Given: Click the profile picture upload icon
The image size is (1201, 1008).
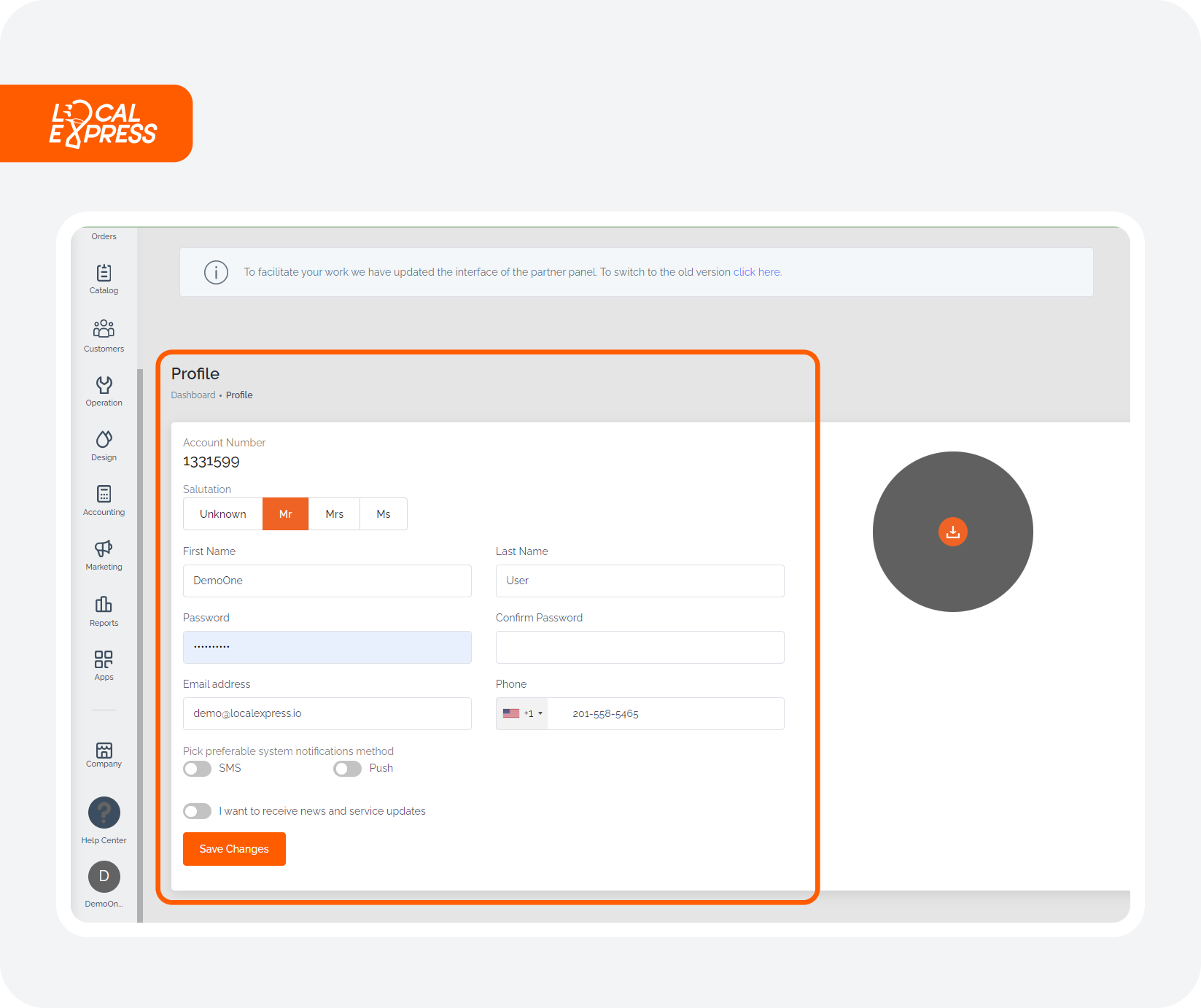Looking at the screenshot, I should coord(952,532).
